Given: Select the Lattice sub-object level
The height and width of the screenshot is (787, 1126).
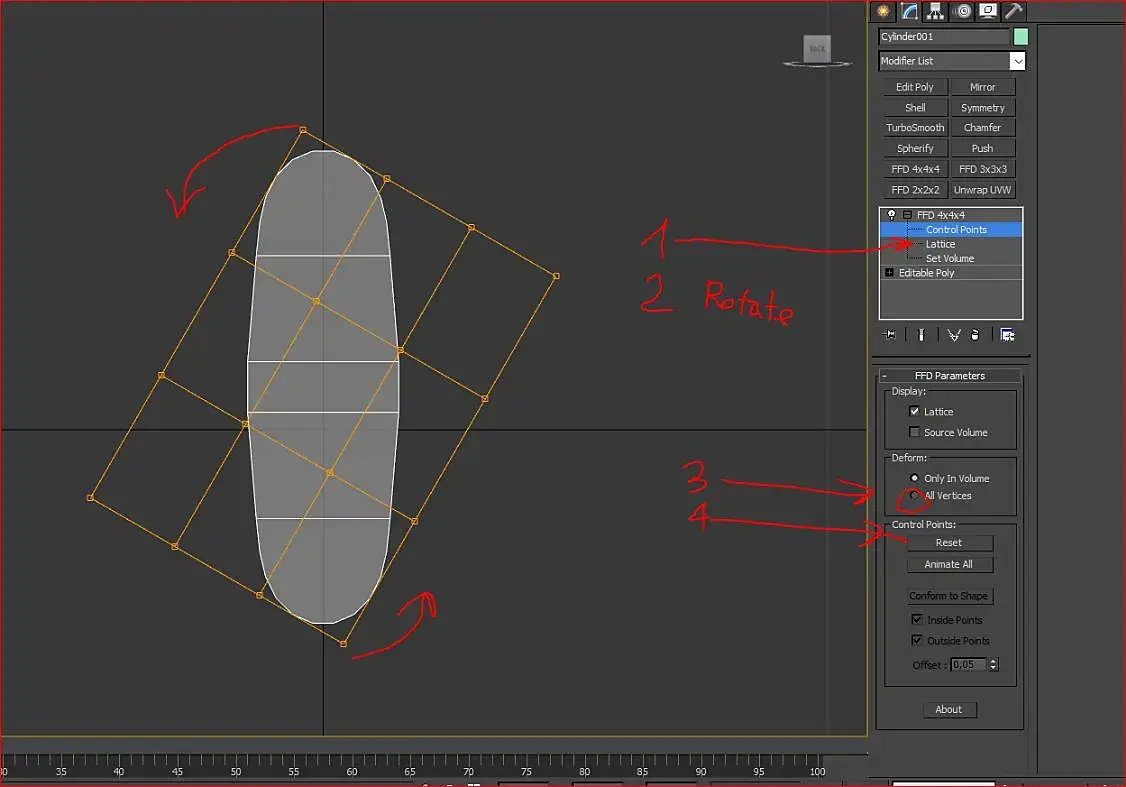Looking at the screenshot, I should [940, 244].
